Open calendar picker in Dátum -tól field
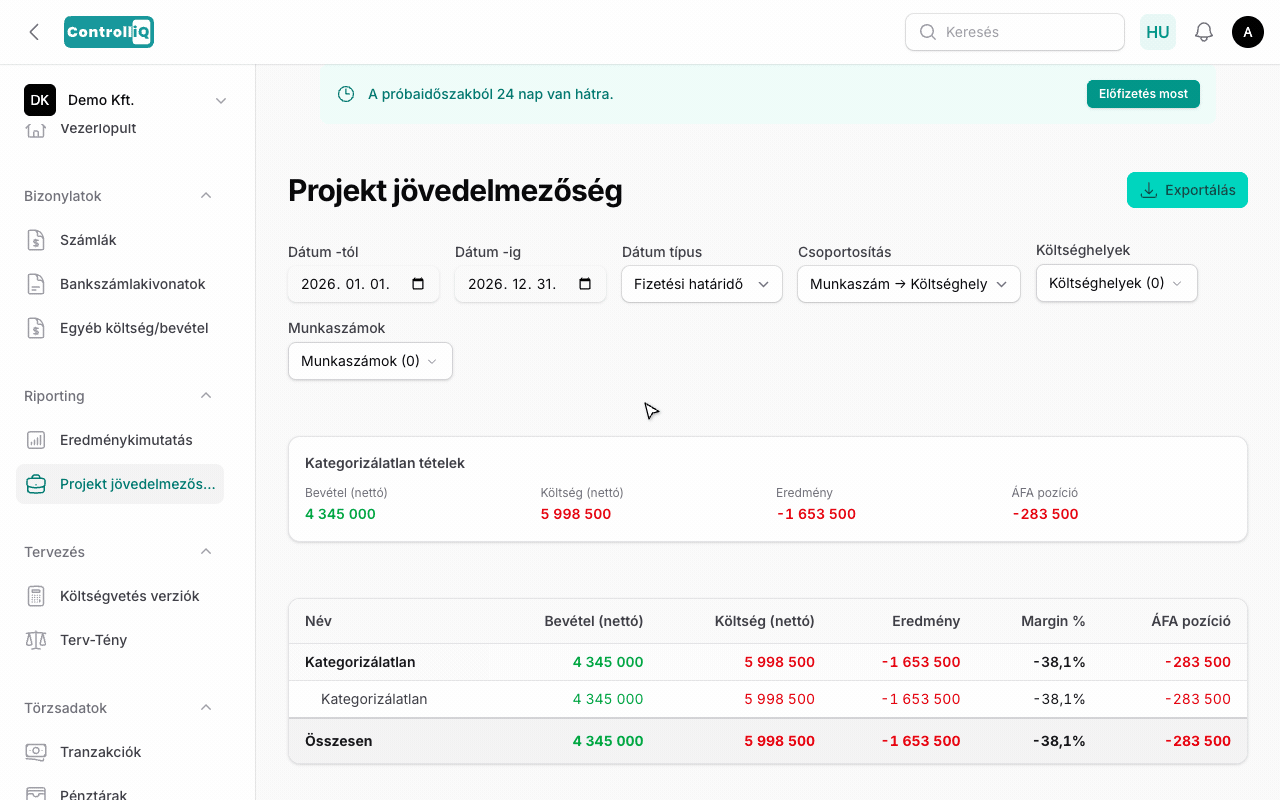Viewport: 1280px width, 800px height. click(x=418, y=284)
